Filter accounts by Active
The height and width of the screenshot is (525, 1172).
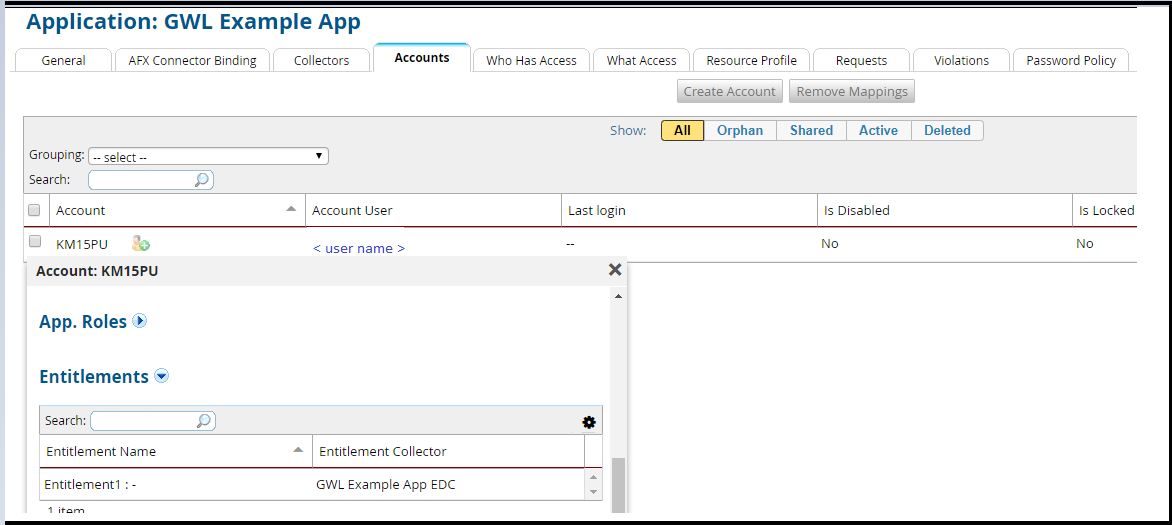click(x=878, y=131)
